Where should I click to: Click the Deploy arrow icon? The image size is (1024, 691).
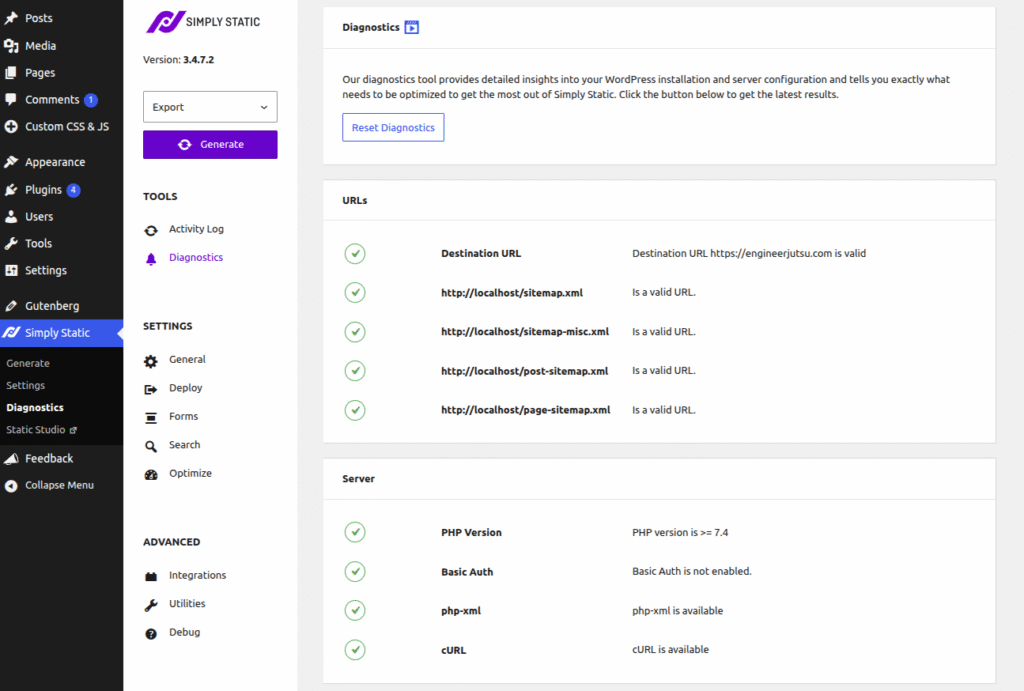[151, 389]
